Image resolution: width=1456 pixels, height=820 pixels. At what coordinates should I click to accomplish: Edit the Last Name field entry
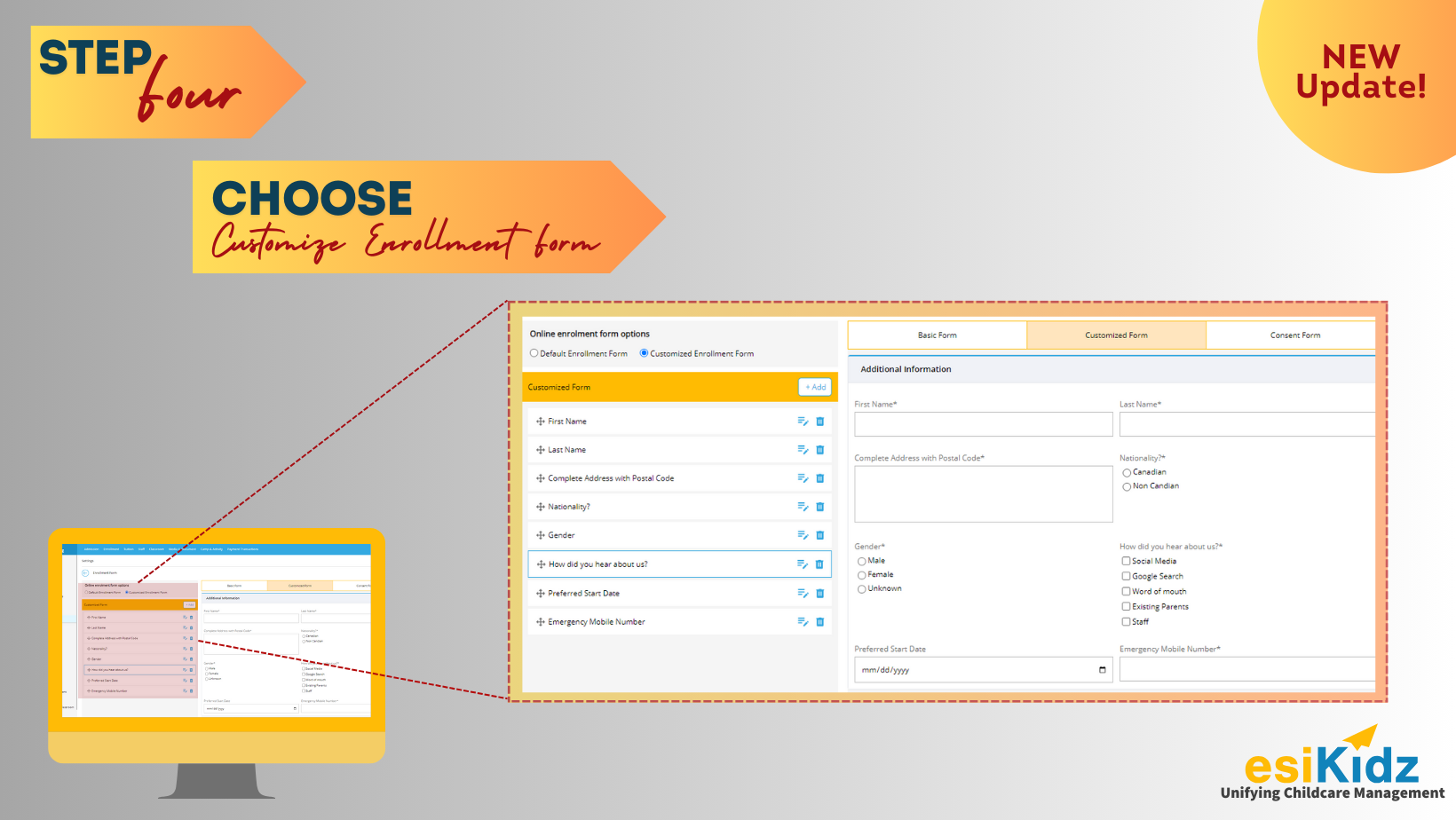[x=803, y=450]
